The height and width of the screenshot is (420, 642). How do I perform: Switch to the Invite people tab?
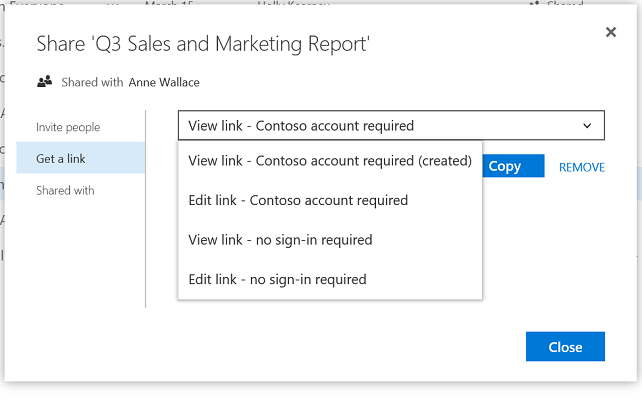68,127
